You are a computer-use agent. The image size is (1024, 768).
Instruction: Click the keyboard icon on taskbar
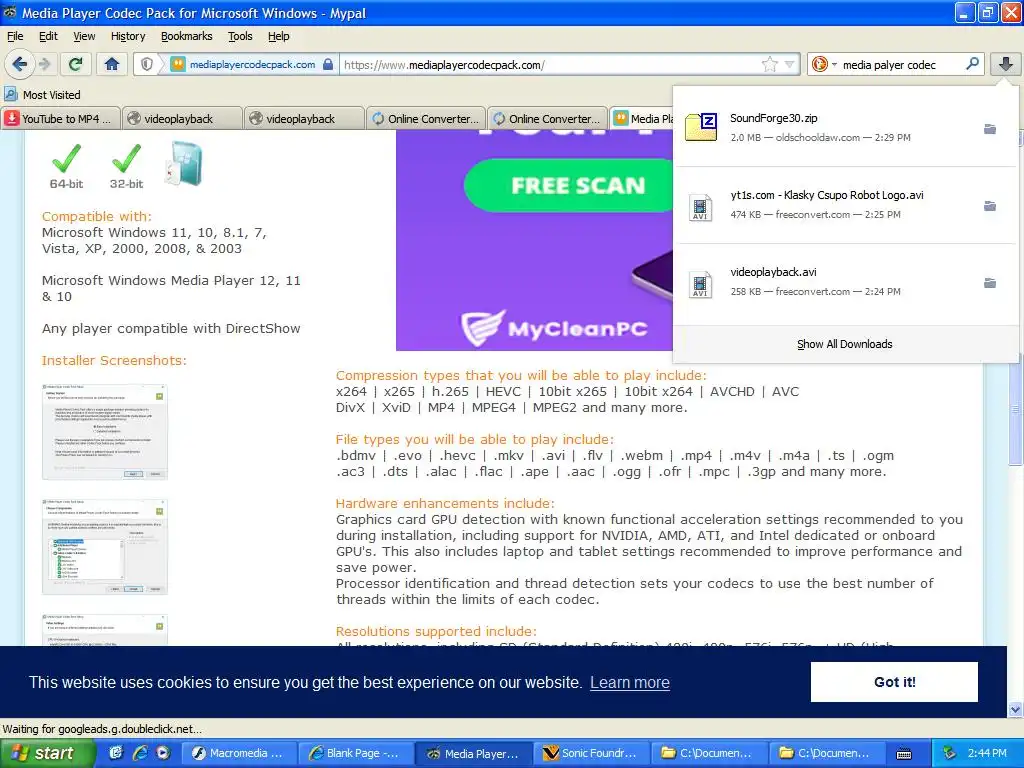point(904,754)
